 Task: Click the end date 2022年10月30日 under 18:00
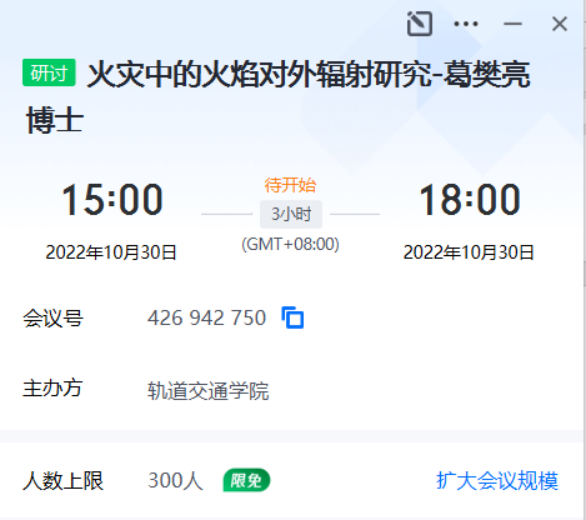pos(469,252)
